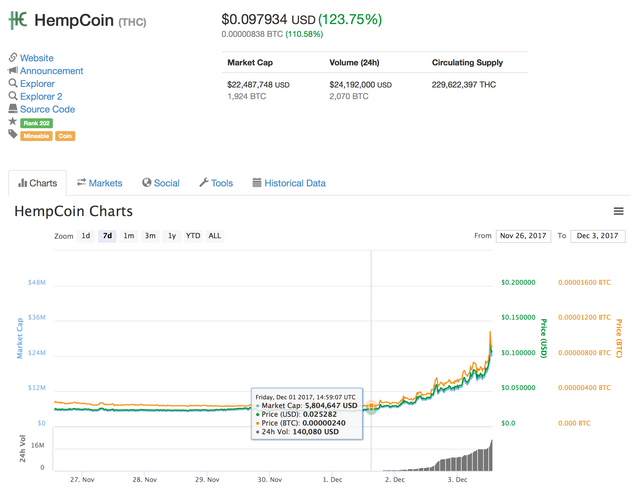640x493 pixels.
Task: Click the price $0.097934 USD text
Action: (x=268, y=19)
